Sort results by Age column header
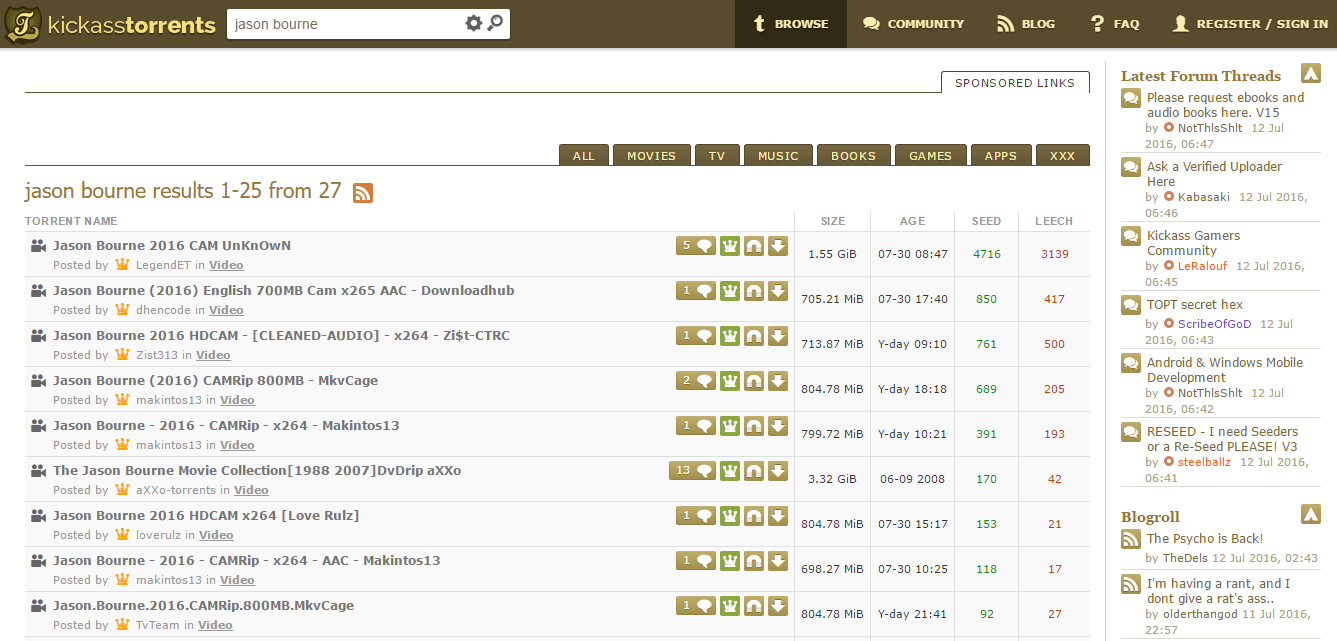 912,221
